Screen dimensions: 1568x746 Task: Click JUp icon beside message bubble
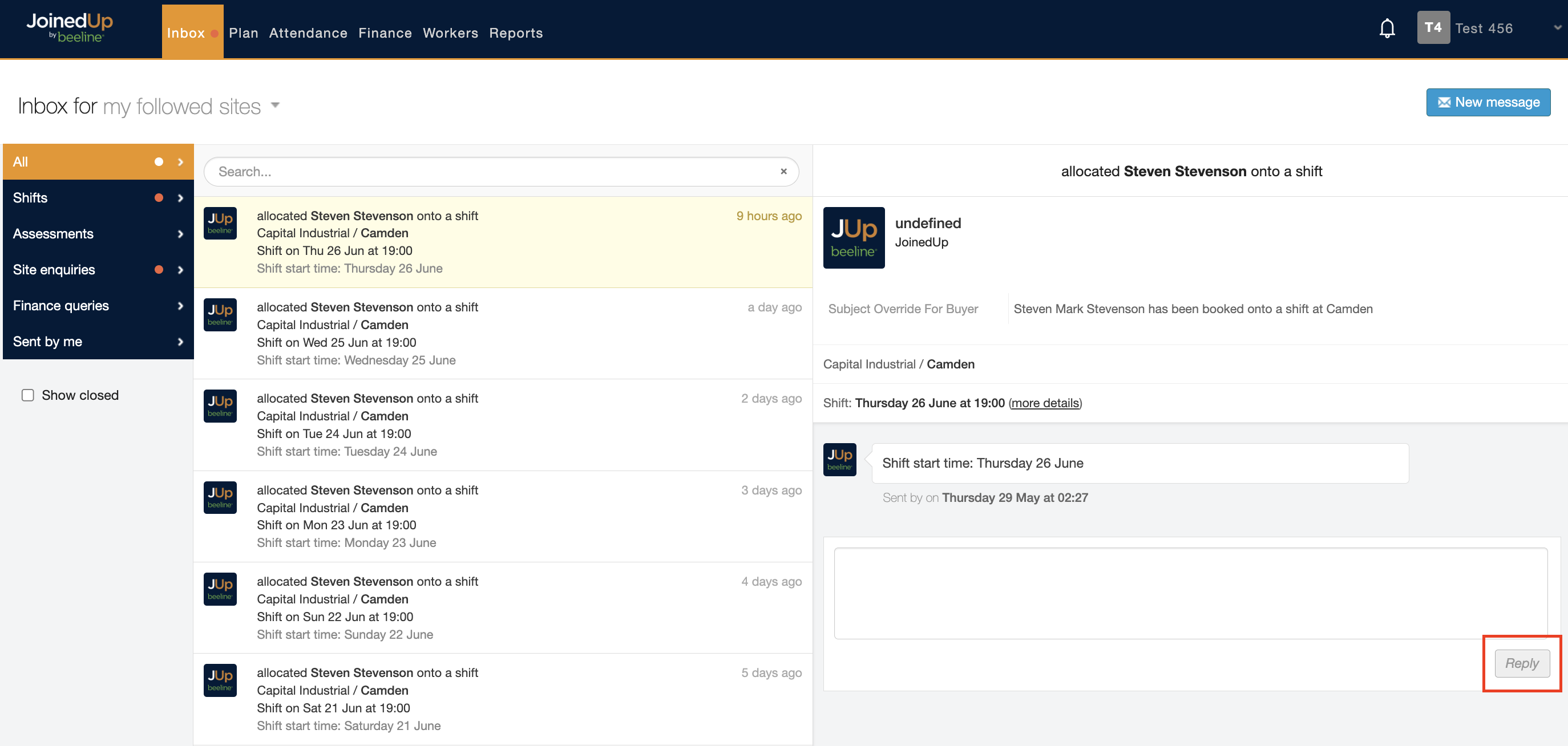pyautogui.click(x=839, y=459)
